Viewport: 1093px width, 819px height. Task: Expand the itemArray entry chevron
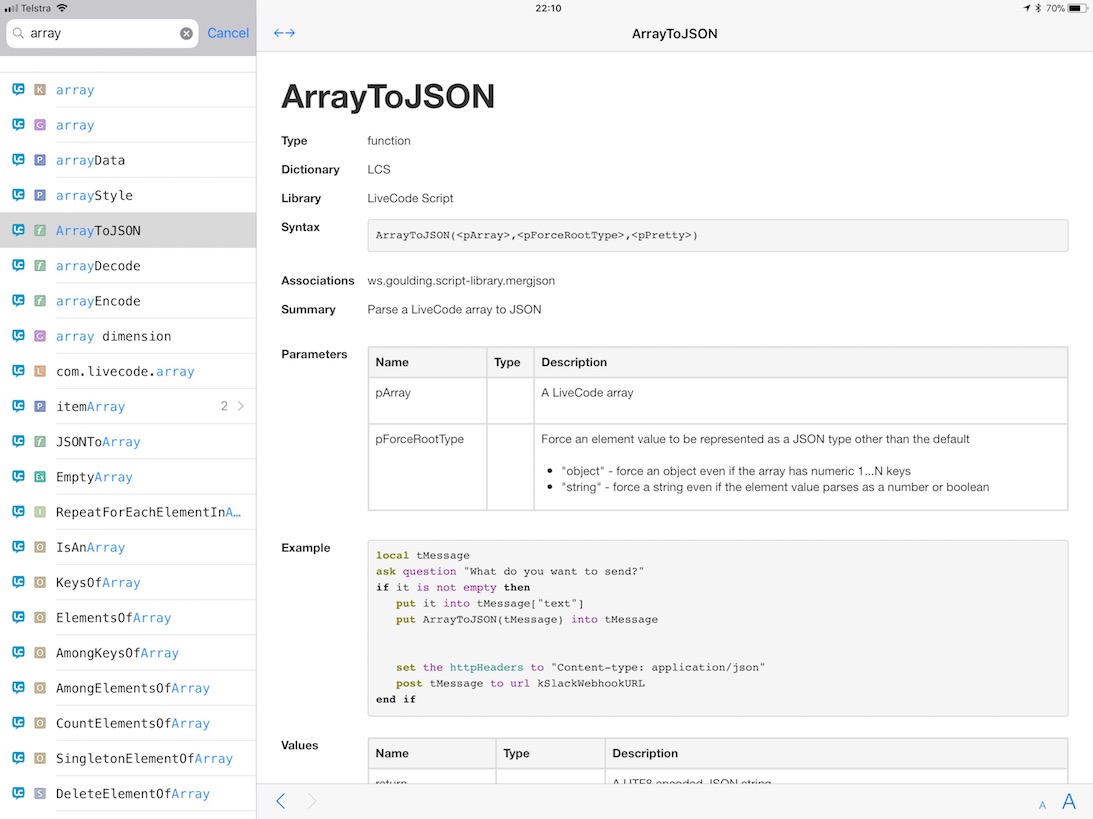coord(241,406)
